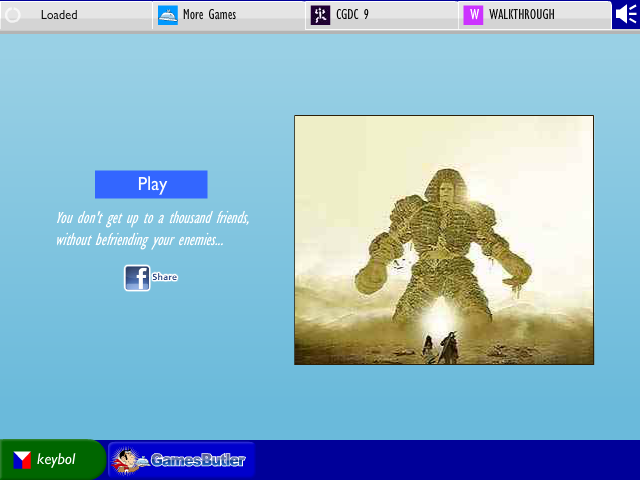Open the CGDC 9 tab

382,15
